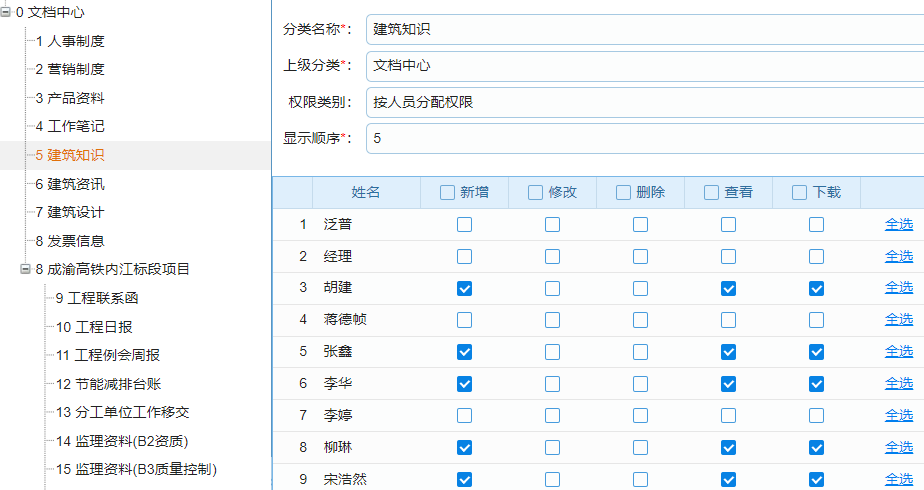Image resolution: width=924 pixels, height=490 pixels.
Task: Enable 修改 permission for 张鑫
Action: [552, 352]
